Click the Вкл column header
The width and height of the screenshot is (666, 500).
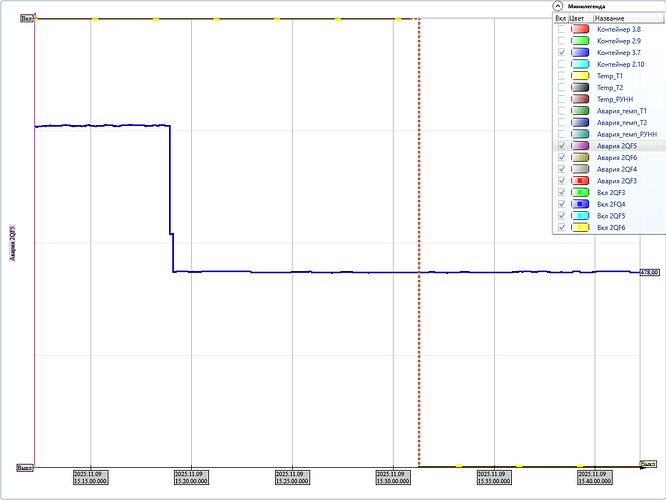pyautogui.click(x=560, y=18)
